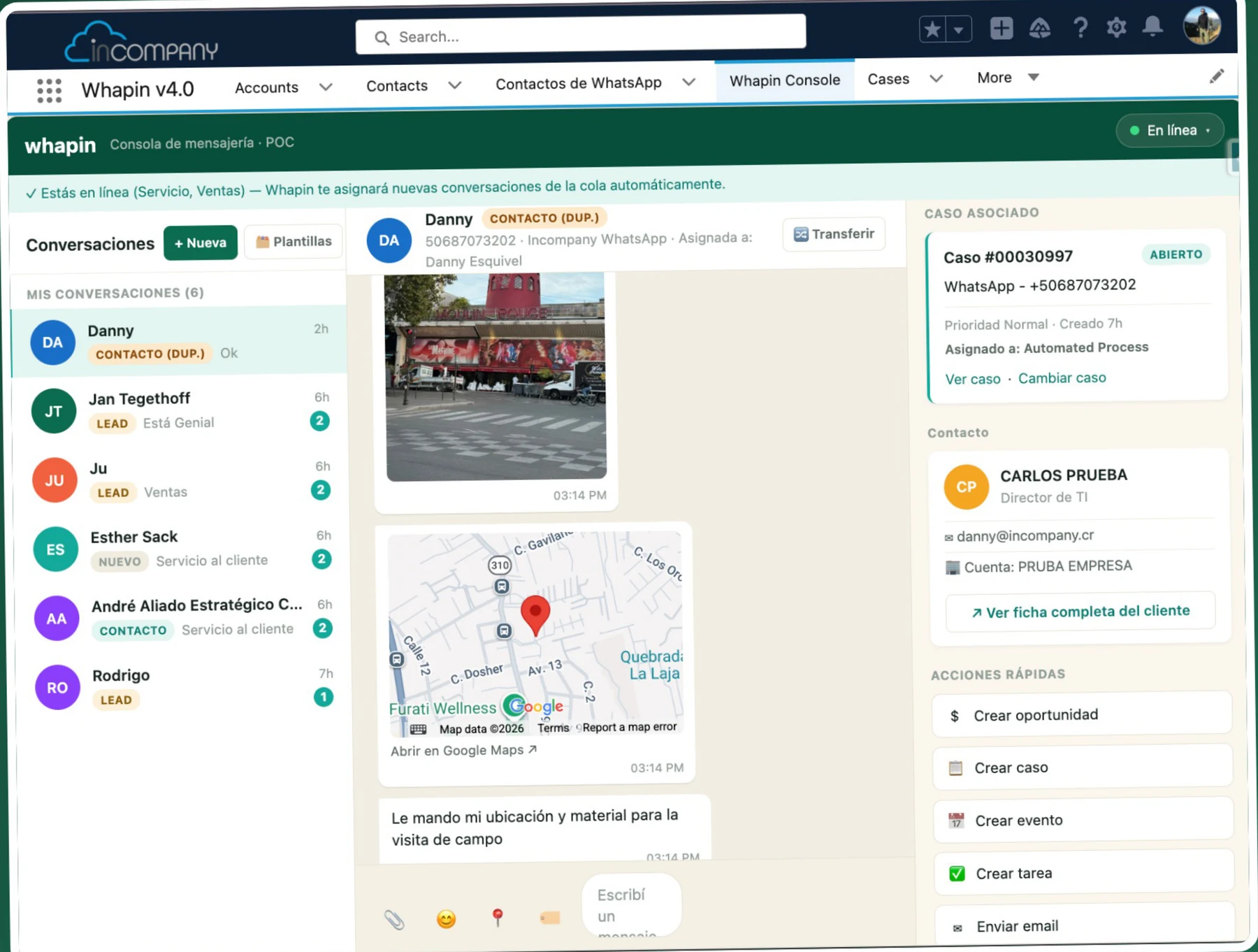Viewport: 1258px width, 952px height.
Task: Click Enviar email quick action
Action: [x=1085, y=925]
